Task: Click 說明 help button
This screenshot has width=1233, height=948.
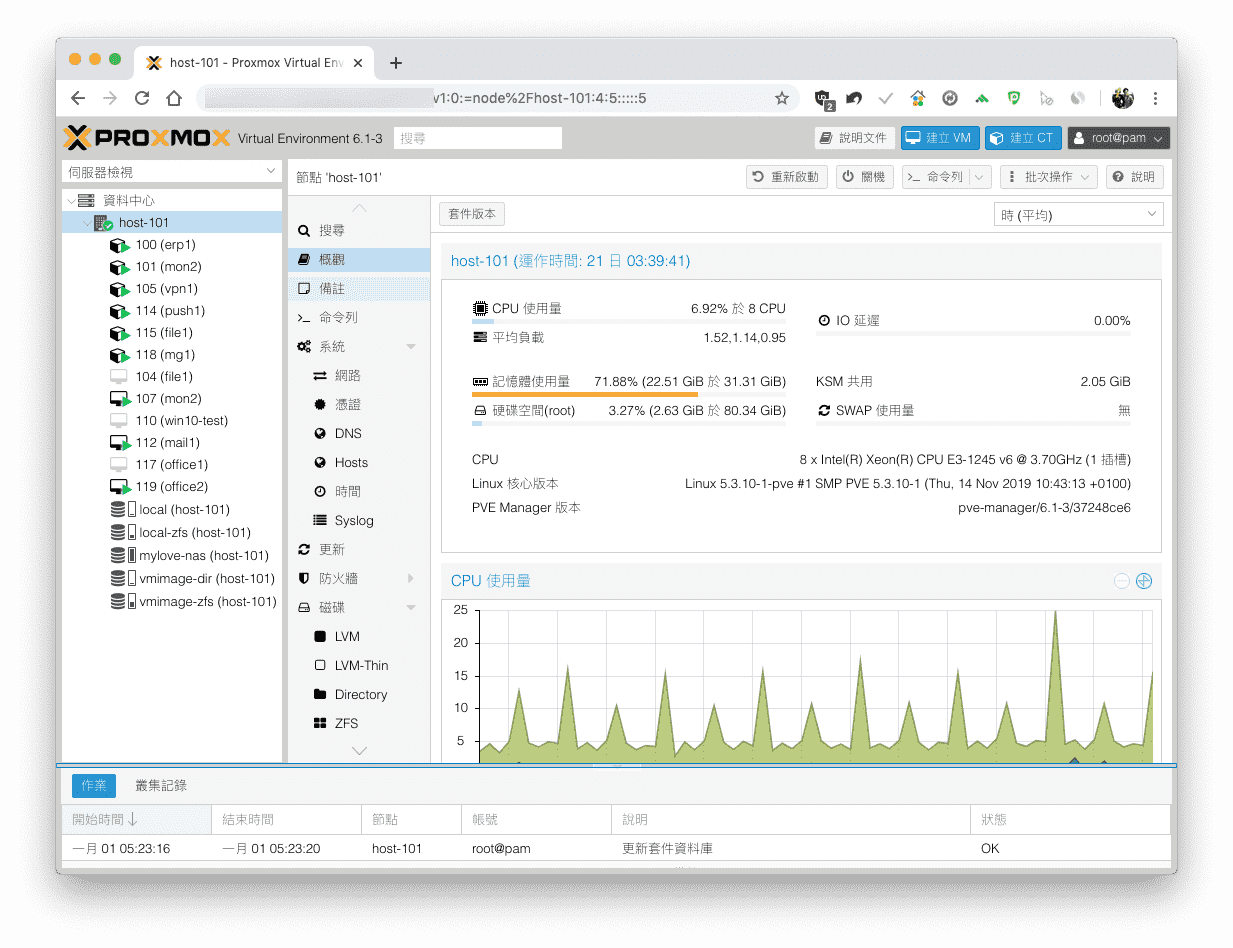Action: [1135, 177]
